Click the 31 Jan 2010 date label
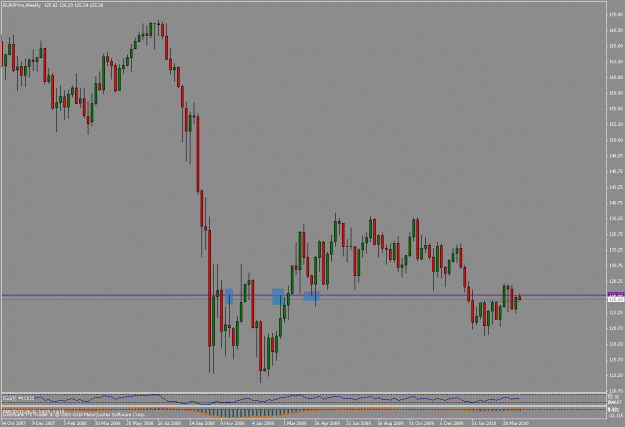 click(484, 423)
